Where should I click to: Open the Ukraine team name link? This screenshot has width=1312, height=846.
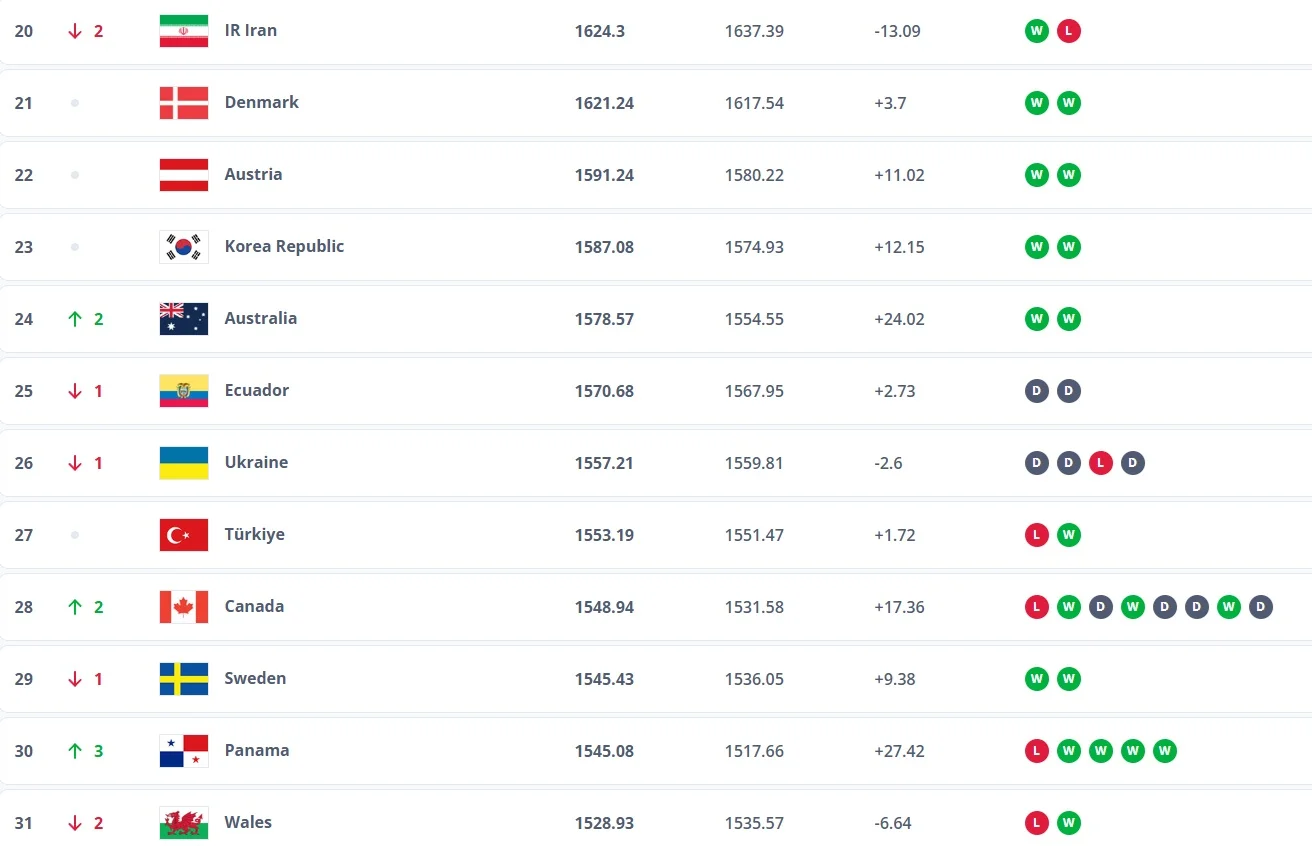coord(256,462)
